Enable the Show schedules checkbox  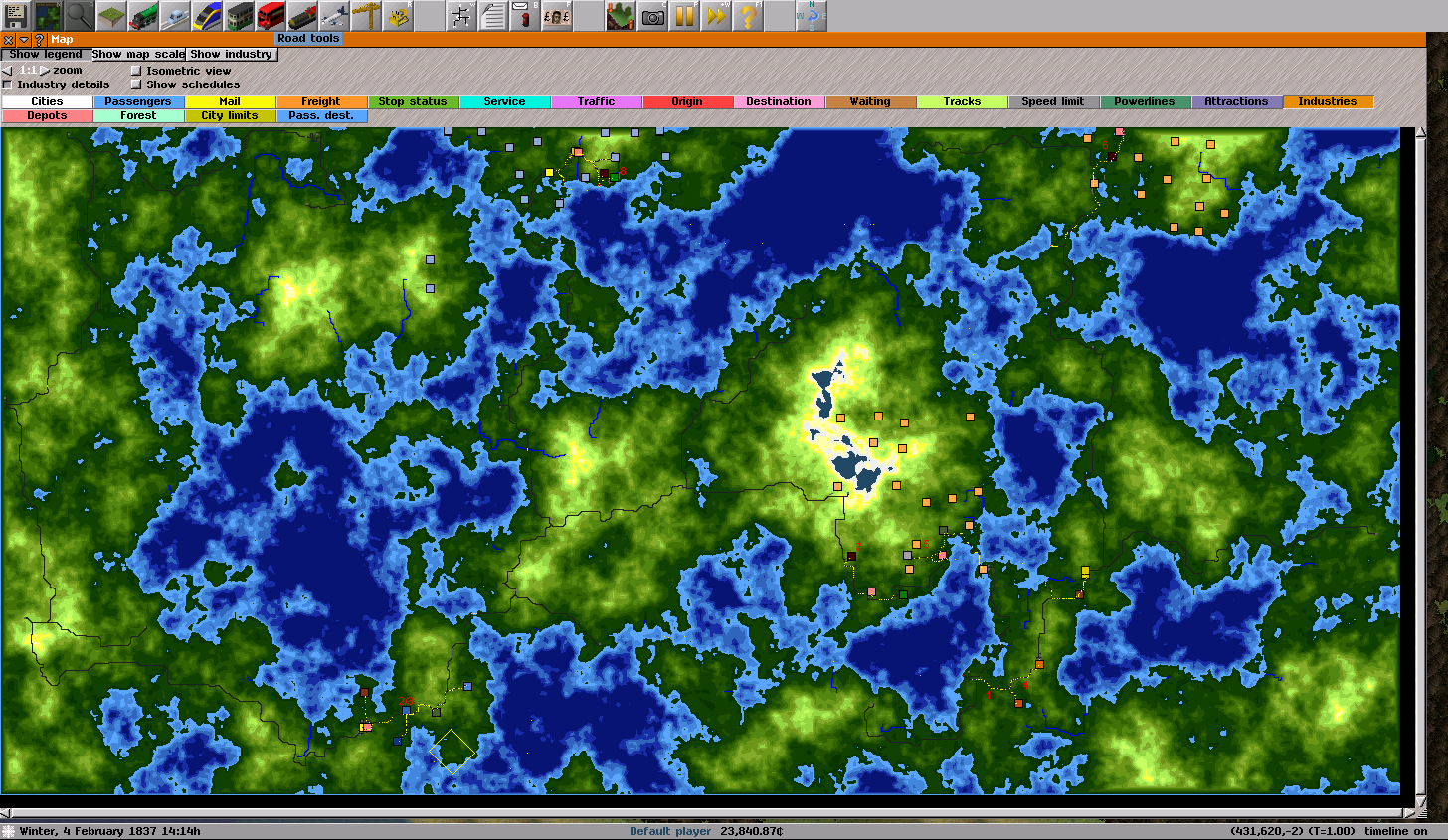[136, 84]
